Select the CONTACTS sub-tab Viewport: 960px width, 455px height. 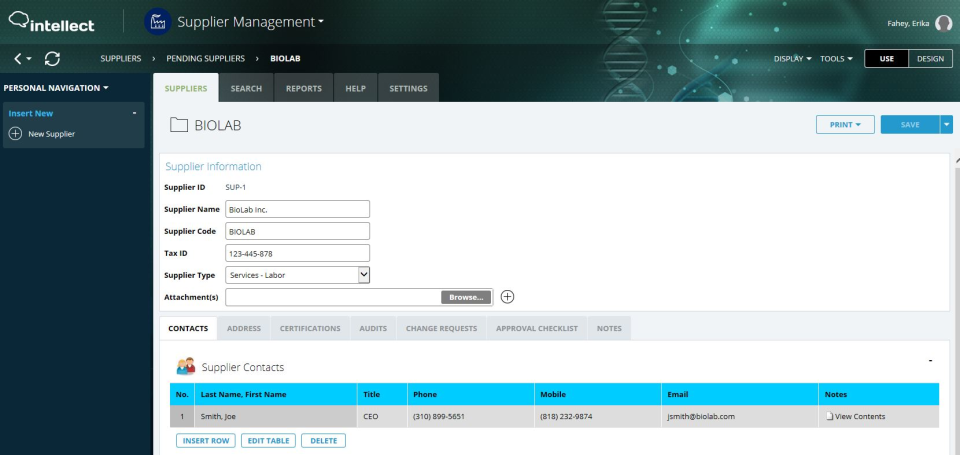pyautogui.click(x=188, y=328)
